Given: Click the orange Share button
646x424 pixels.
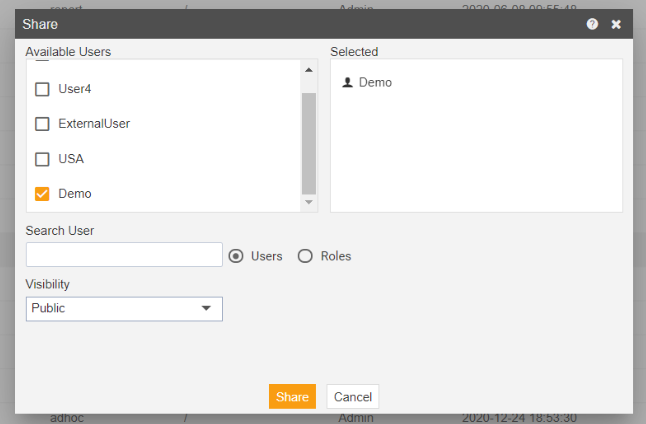Looking at the screenshot, I should [x=292, y=396].
